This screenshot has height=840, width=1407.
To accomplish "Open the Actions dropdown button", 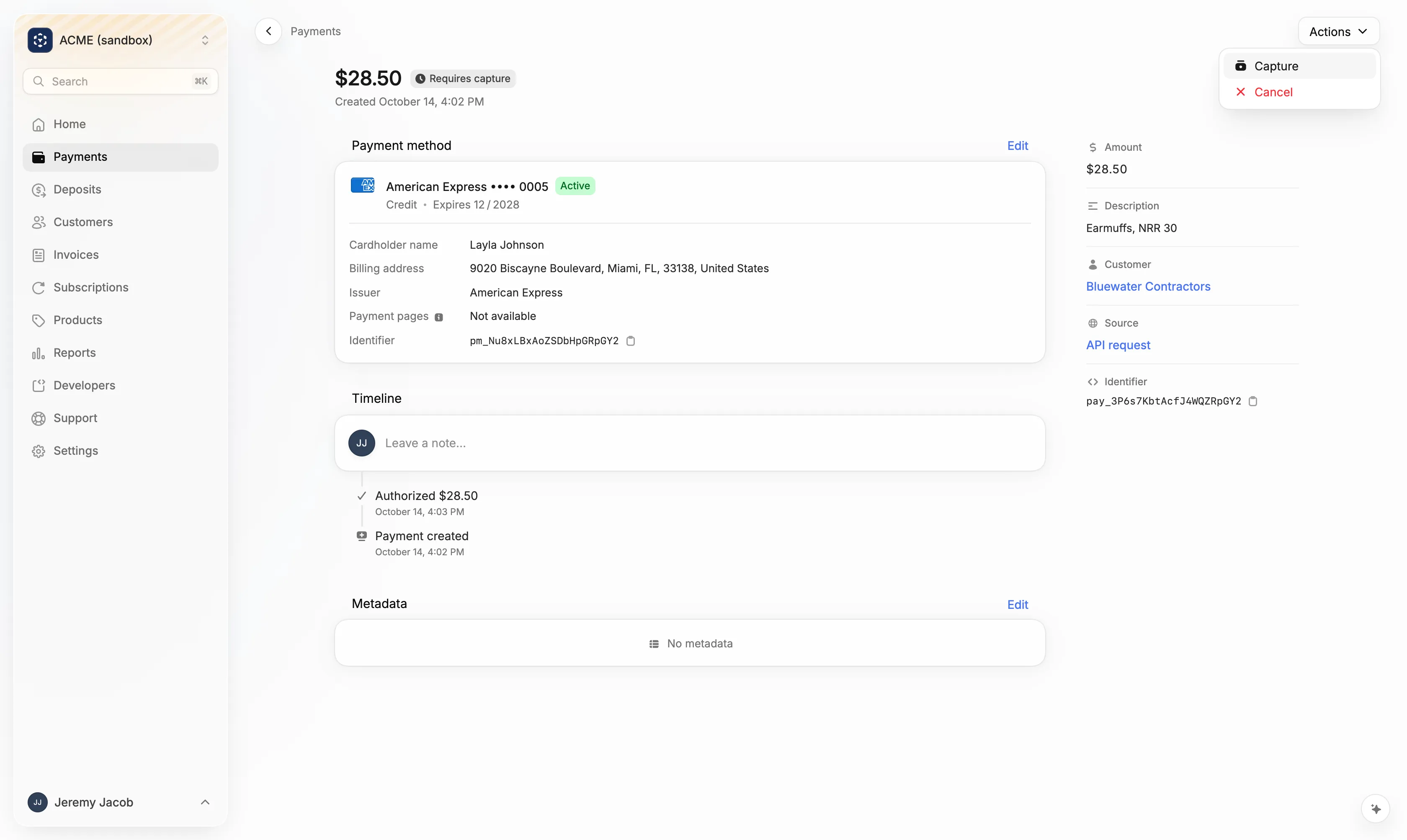I will coord(1338,32).
